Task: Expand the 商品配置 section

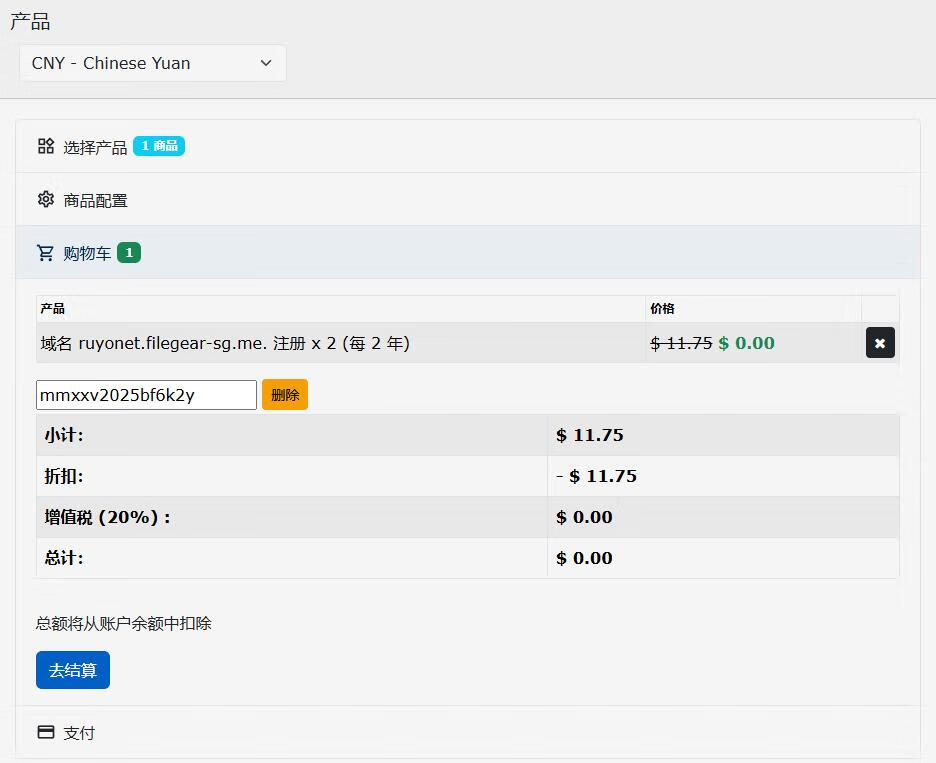Action: pos(96,200)
